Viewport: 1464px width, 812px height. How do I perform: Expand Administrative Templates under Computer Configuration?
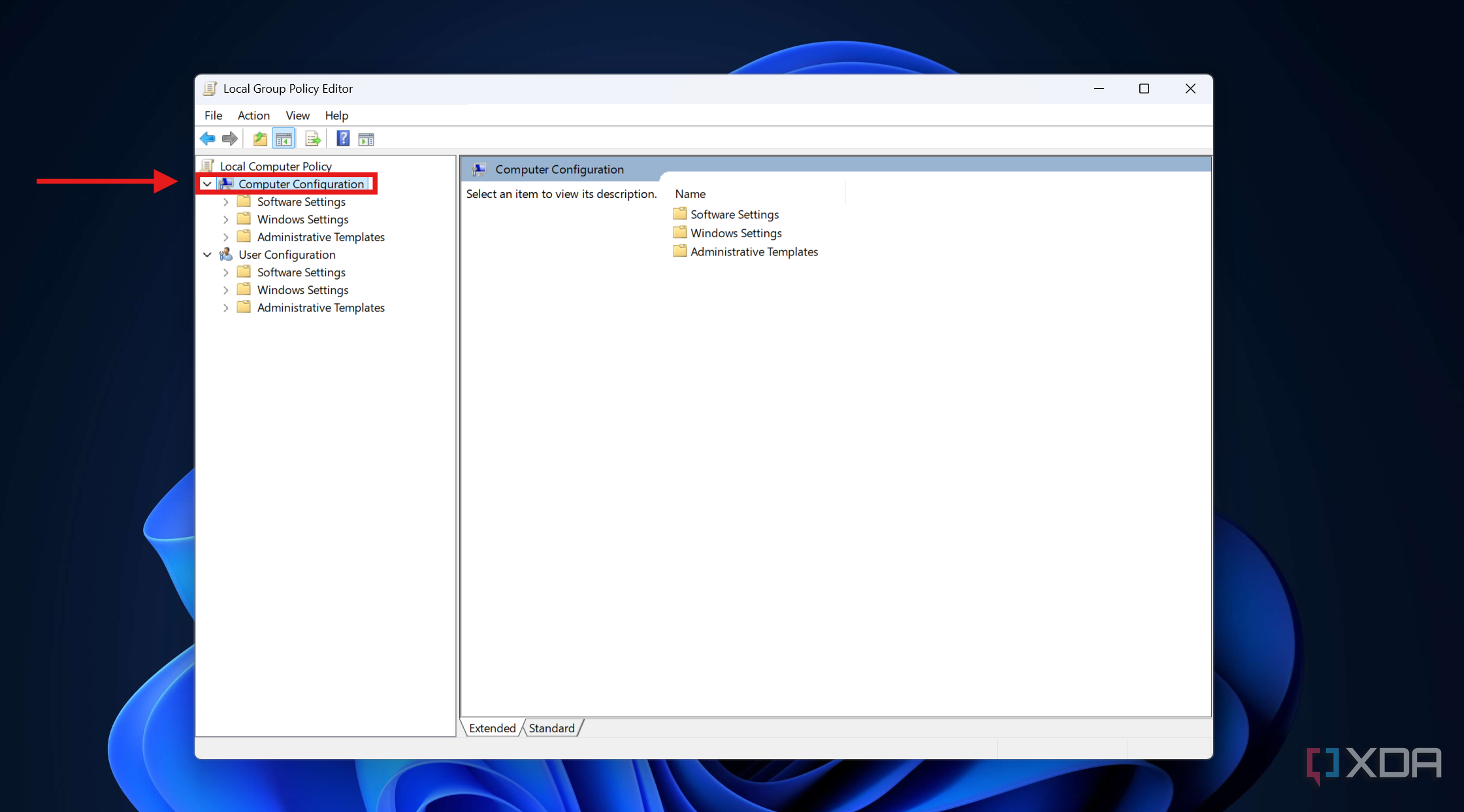[226, 237]
